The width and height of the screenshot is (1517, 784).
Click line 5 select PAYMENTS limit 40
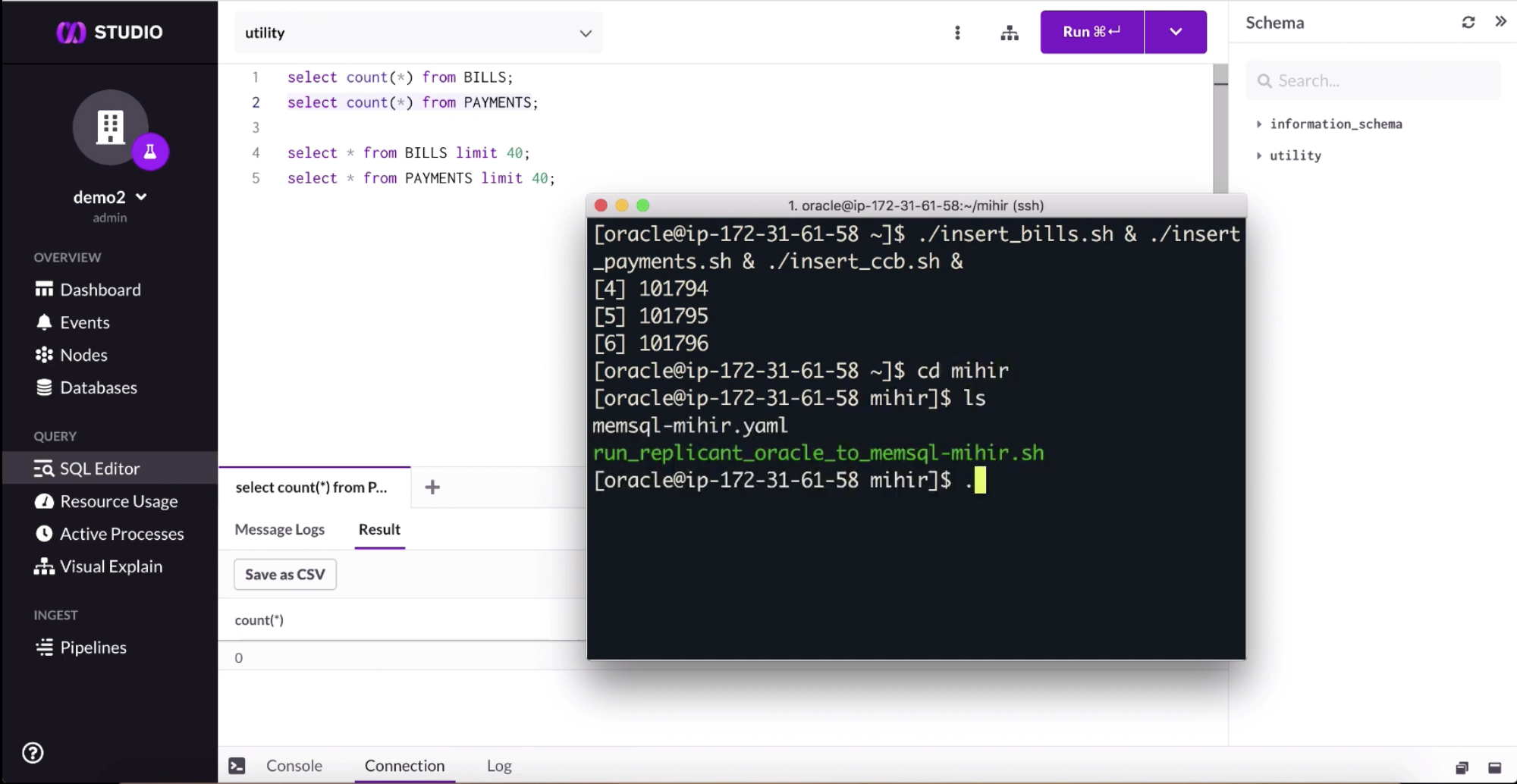tap(421, 178)
